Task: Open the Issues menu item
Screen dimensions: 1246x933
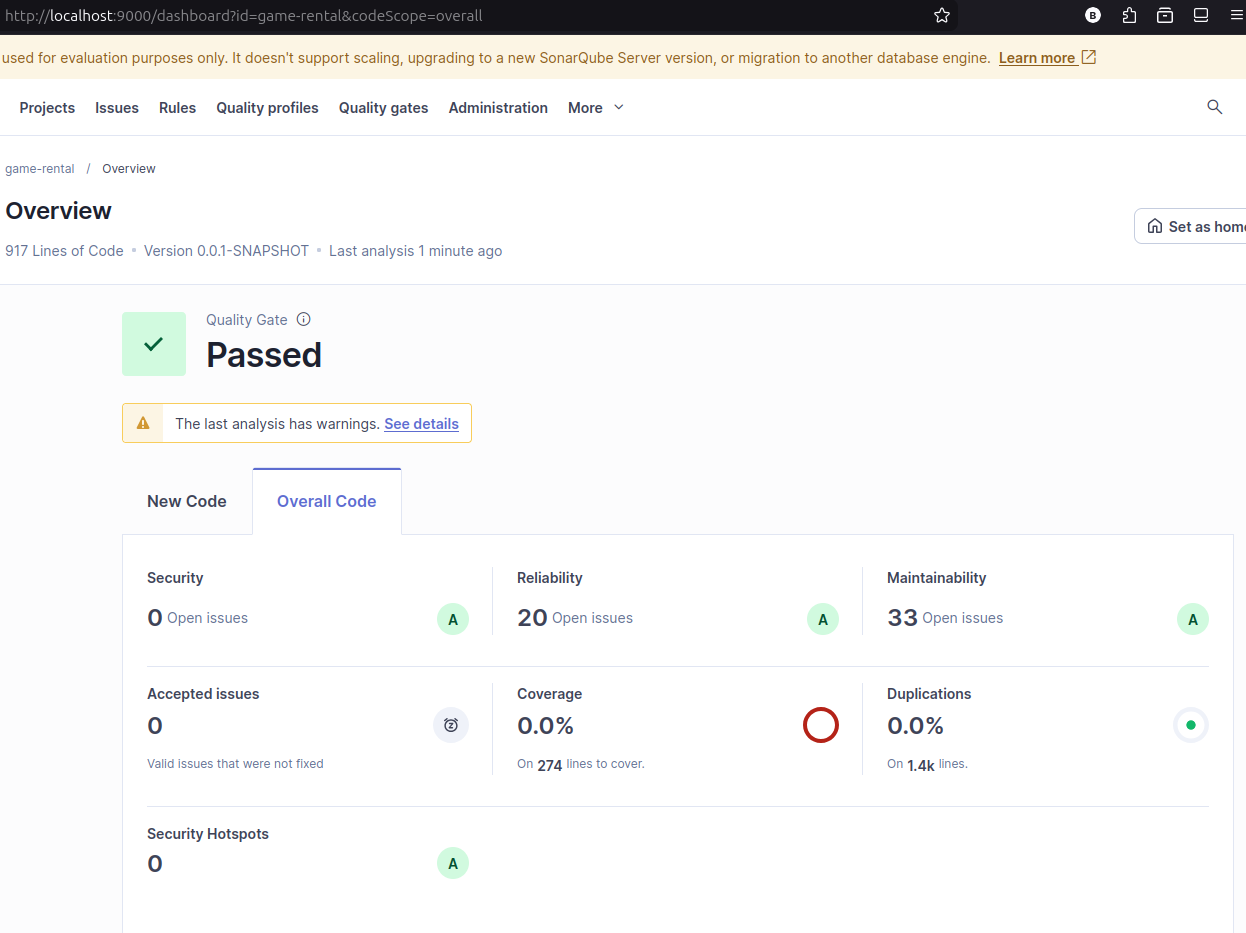Action: [117, 107]
